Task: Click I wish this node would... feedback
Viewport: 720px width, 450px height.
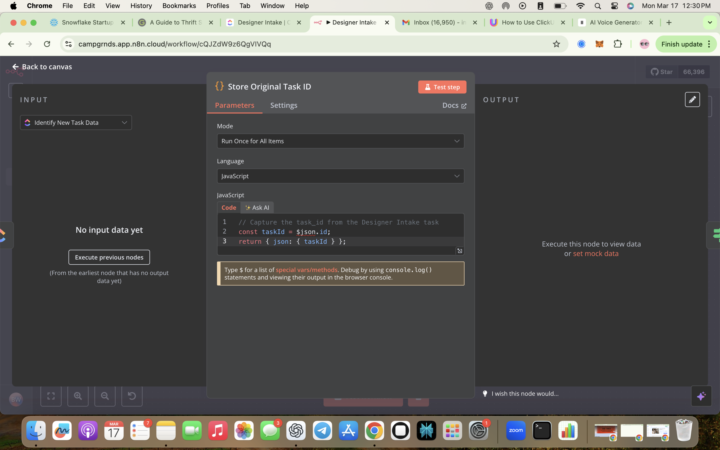Action: 520,394
